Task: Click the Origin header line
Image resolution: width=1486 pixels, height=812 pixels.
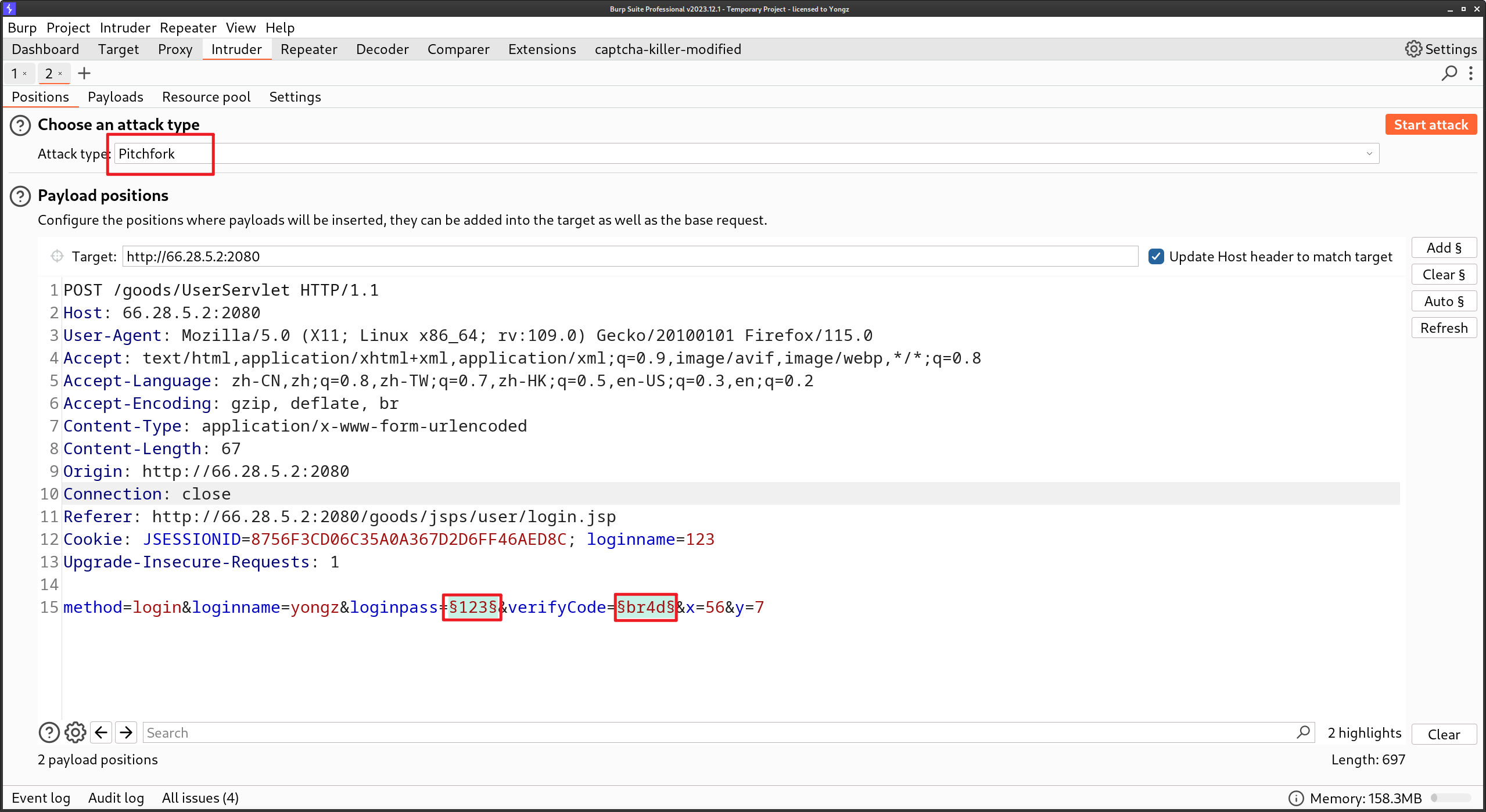Action: (x=206, y=471)
